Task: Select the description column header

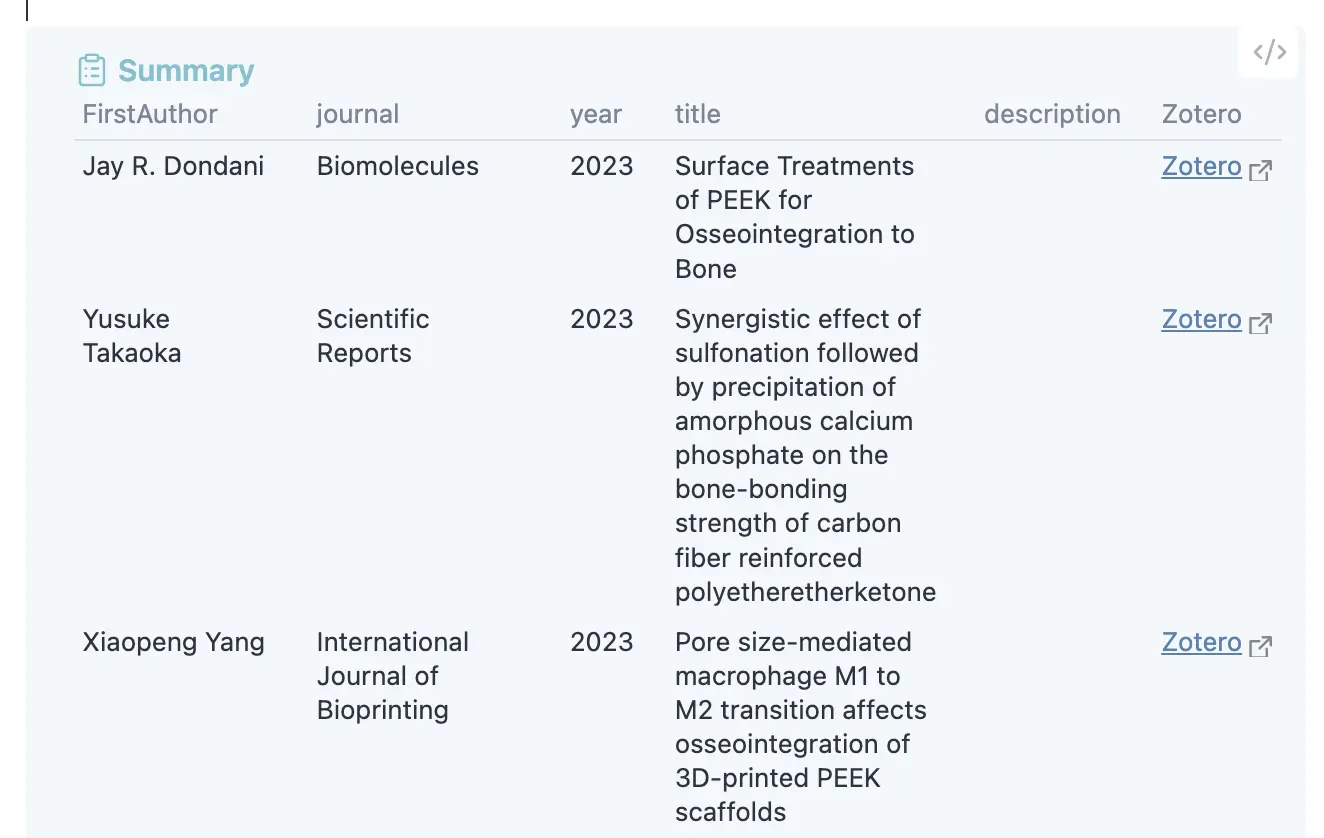Action: tap(1052, 114)
